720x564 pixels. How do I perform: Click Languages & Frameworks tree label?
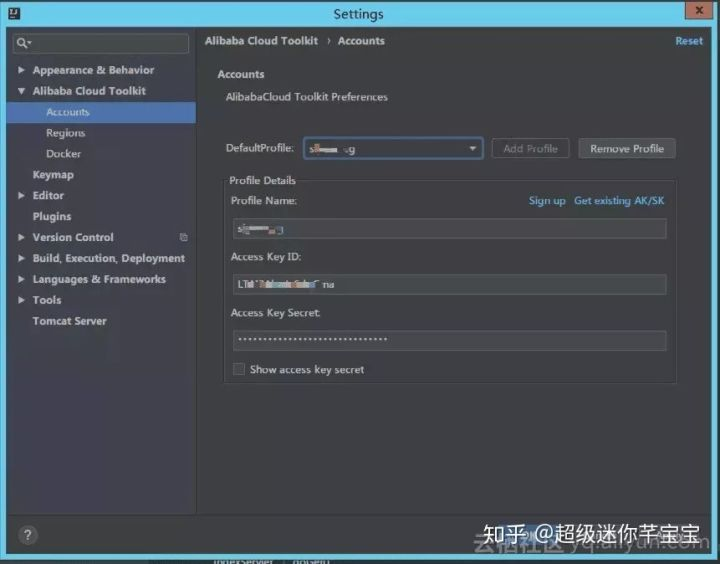(99, 279)
